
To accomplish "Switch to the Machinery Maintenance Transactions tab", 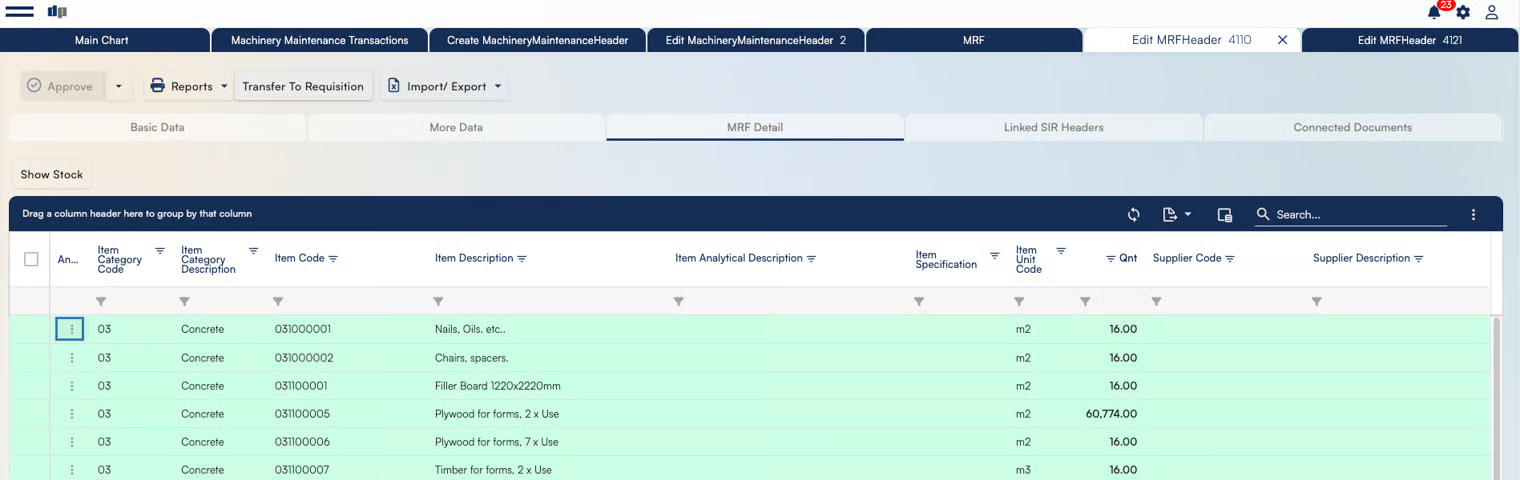I will (x=319, y=41).
